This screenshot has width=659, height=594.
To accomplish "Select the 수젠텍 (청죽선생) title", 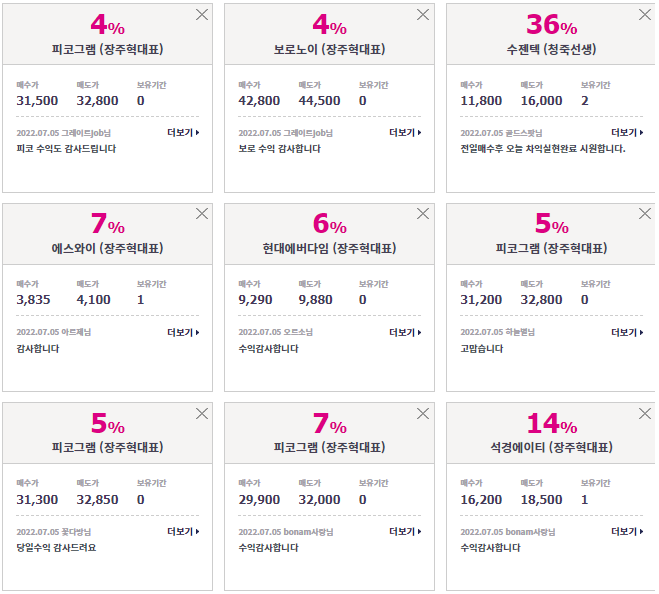I will [551, 50].
